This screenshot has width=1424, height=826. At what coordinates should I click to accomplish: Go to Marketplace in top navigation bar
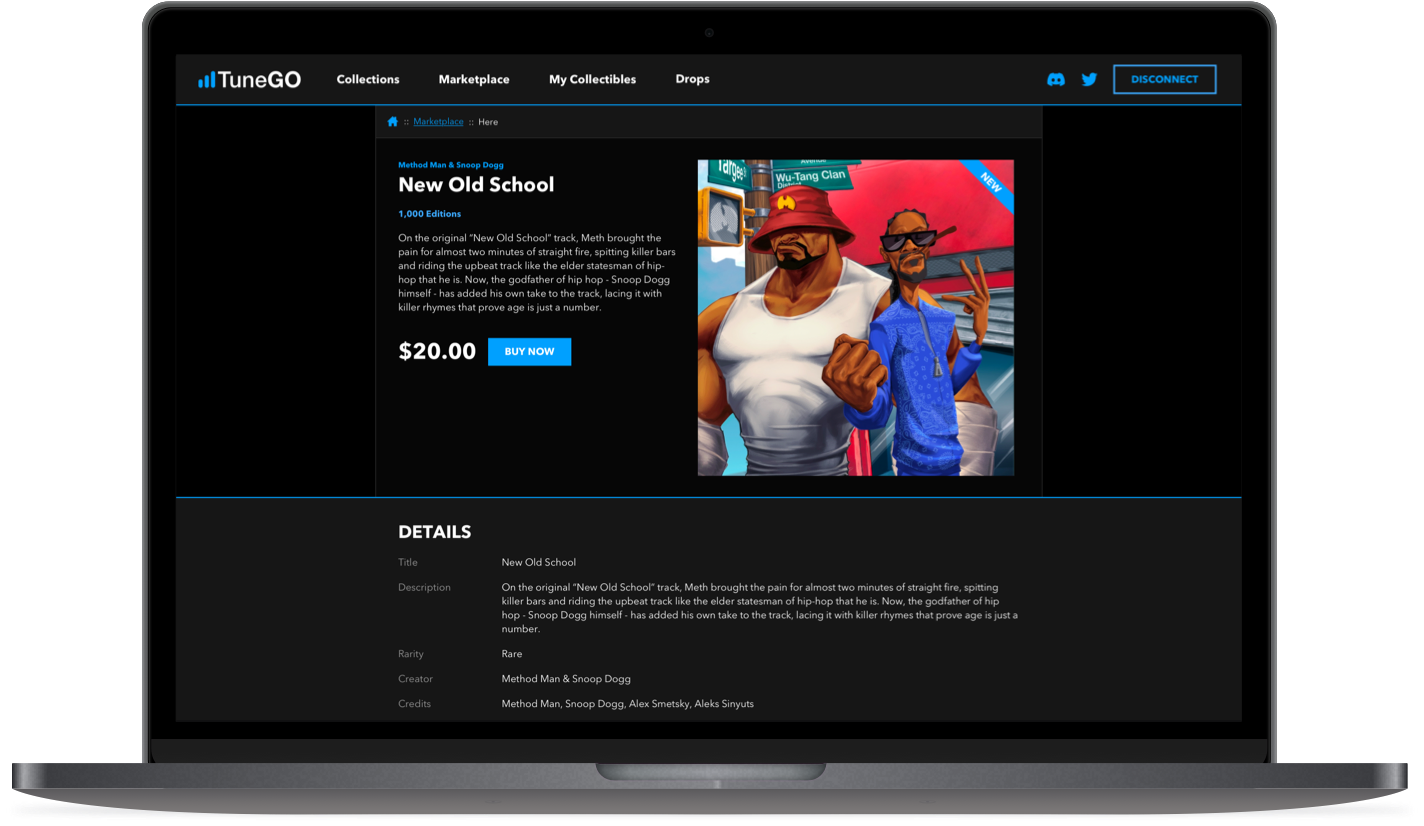(x=474, y=80)
